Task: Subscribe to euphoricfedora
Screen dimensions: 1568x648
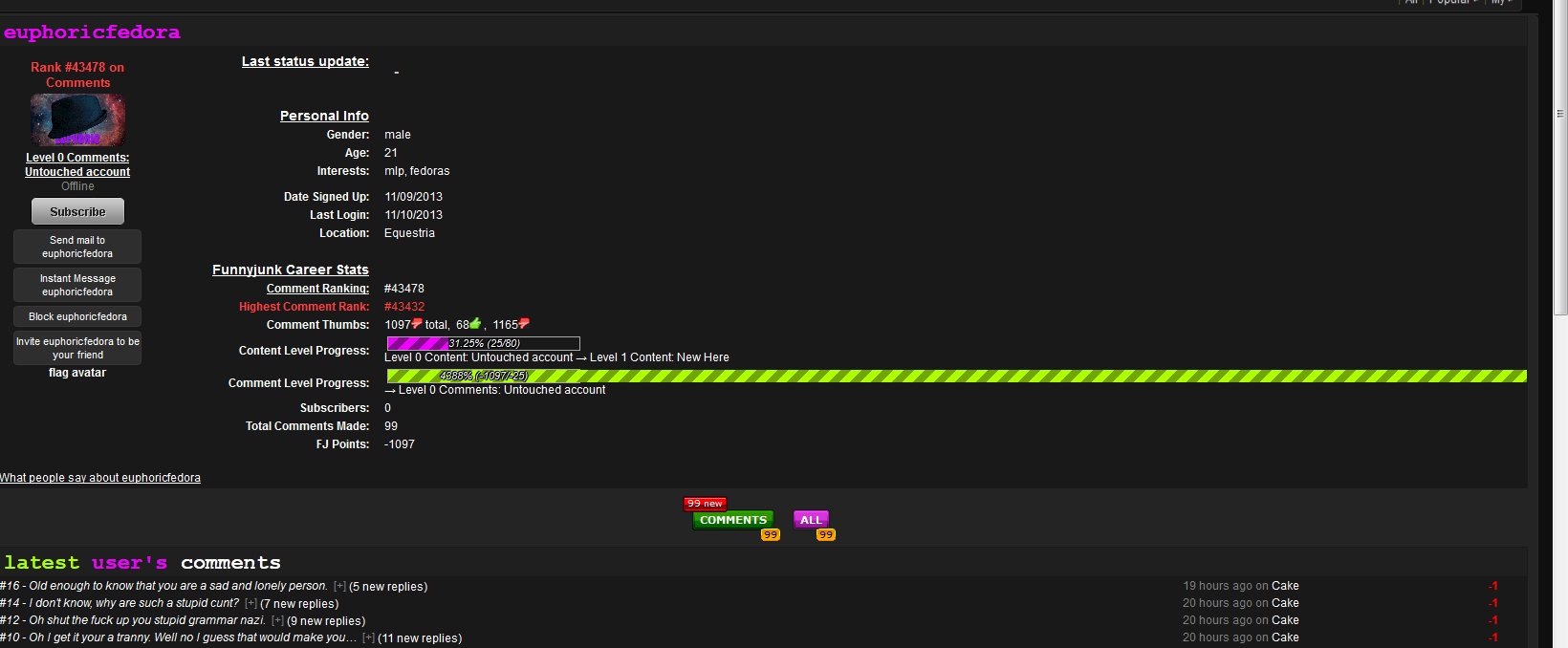Action: pyautogui.click(x=77, y=211)
